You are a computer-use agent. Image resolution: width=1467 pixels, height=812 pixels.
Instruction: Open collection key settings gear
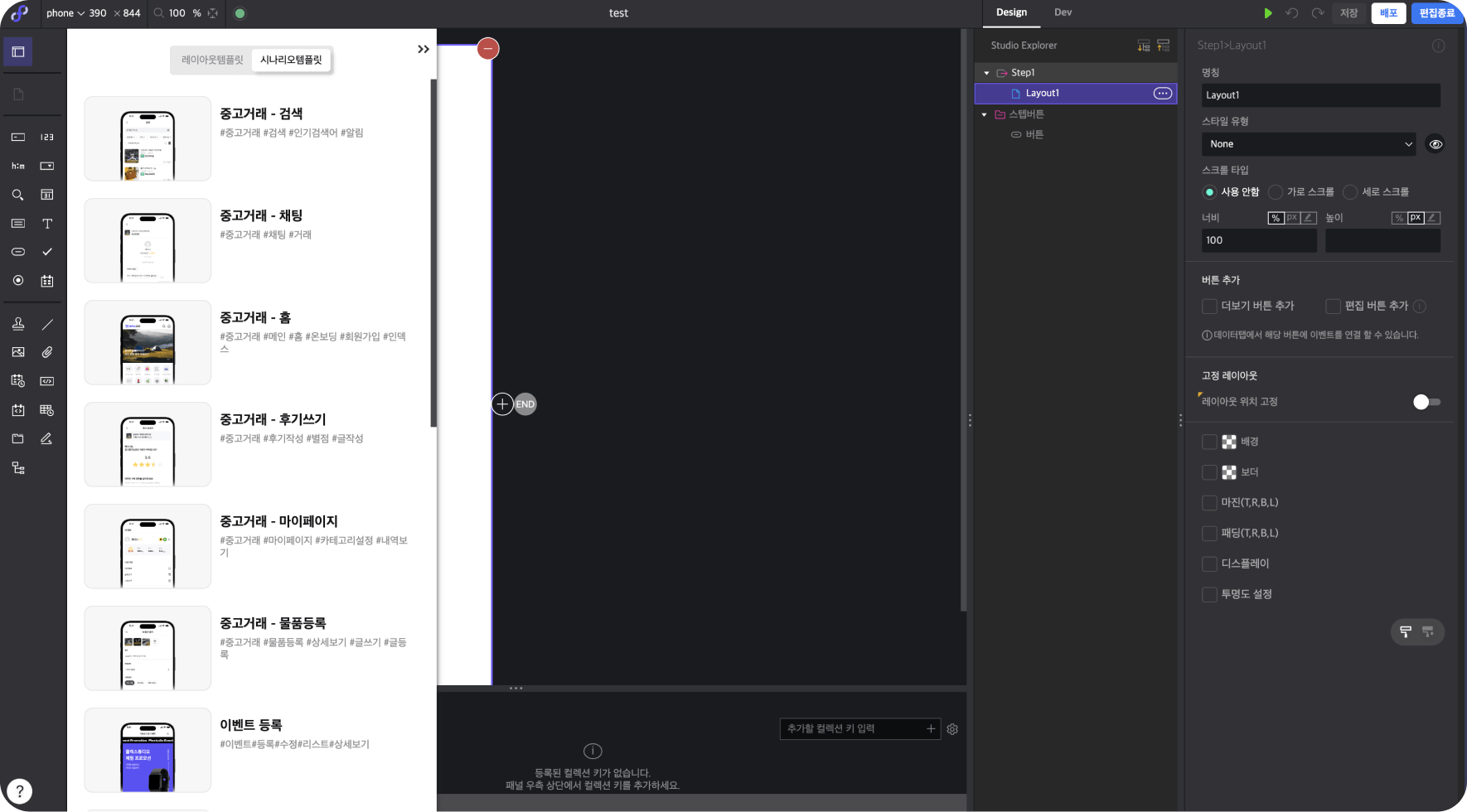coord(952,729)
